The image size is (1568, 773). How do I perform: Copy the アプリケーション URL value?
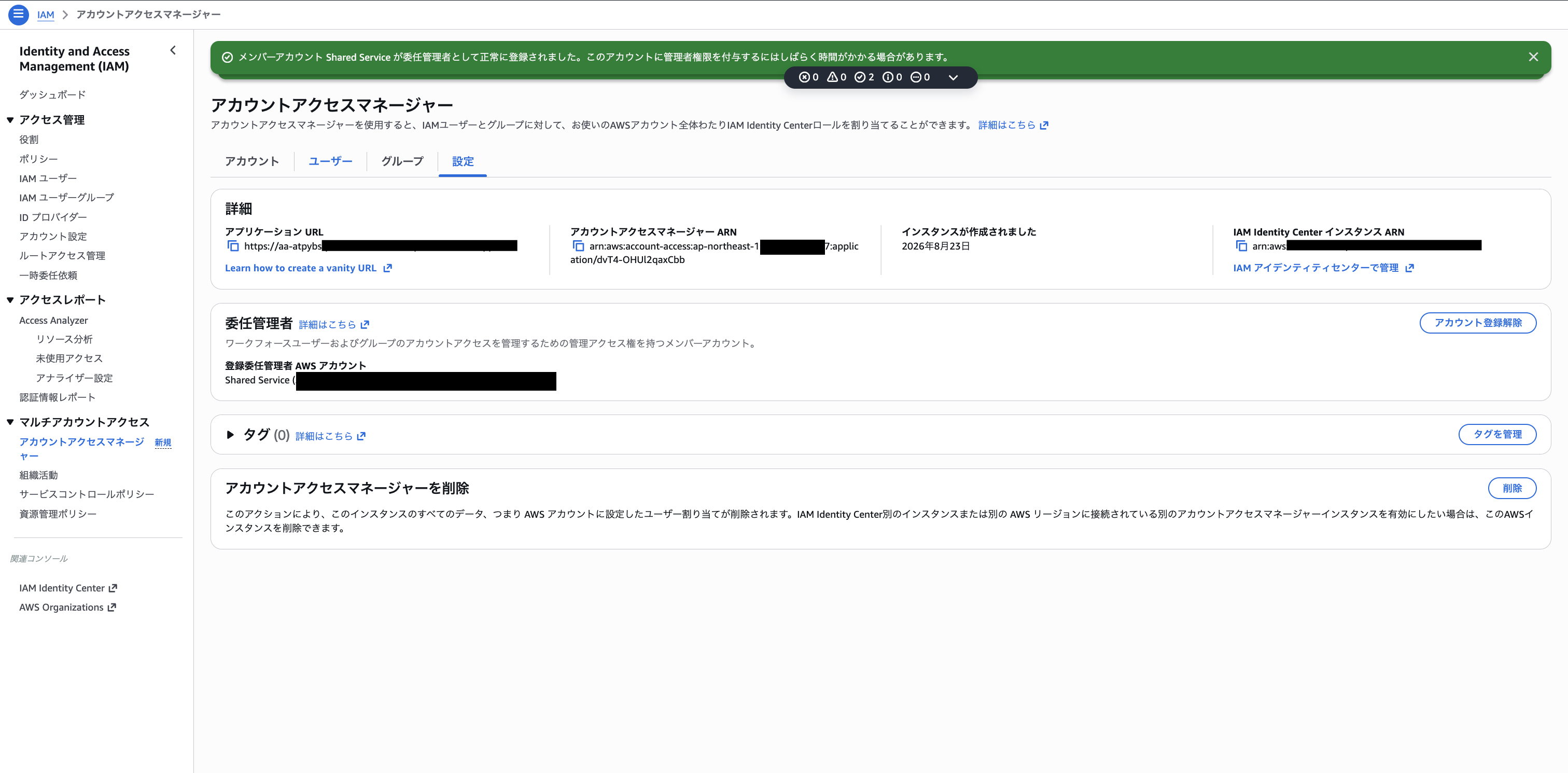click(x=232, y=246)
